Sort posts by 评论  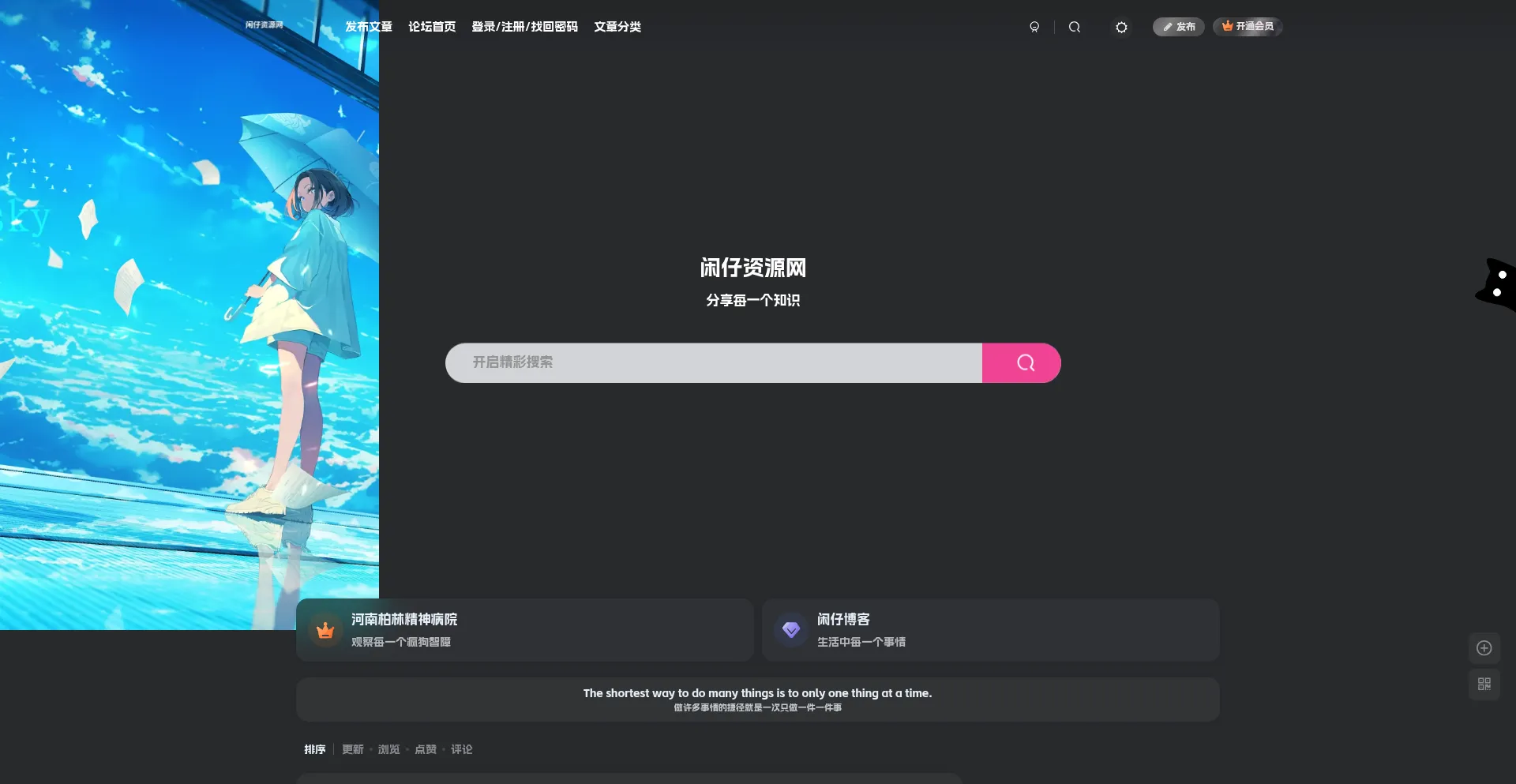pyautogui.click(x=462, y=749)
